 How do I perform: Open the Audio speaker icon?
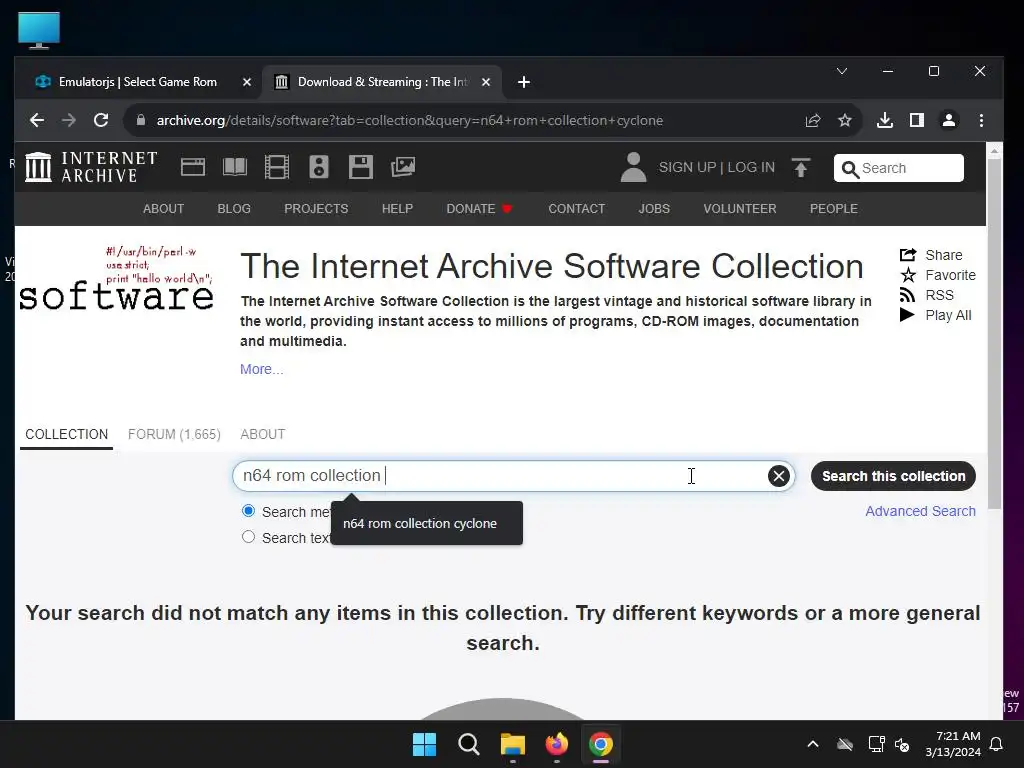[319, 167]
